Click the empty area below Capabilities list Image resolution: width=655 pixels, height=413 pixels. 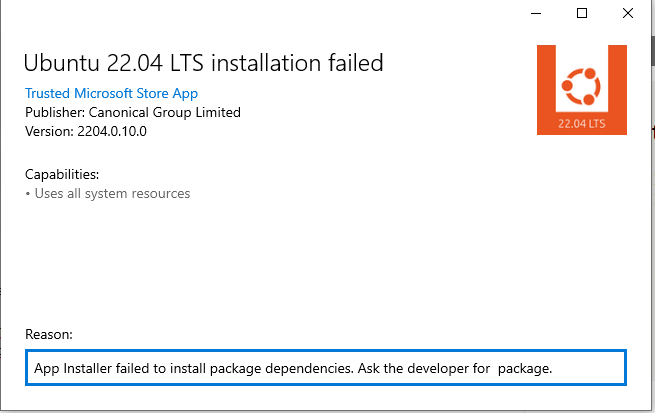tap(326, 263)
